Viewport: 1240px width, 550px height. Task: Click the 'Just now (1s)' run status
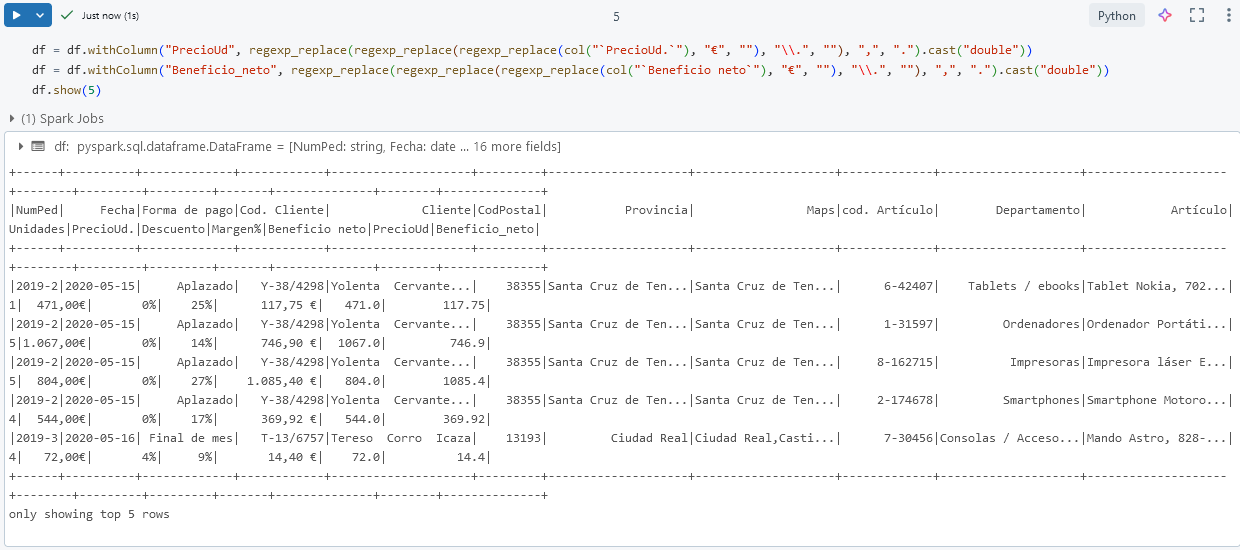pos(110,16)
